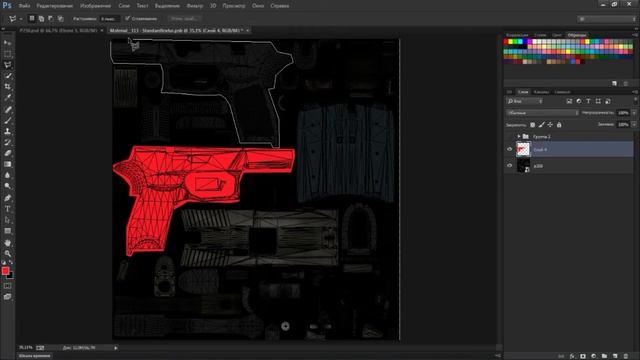Open the Файл menu
Viewport: 640px width, 360px height.
click(x=24, y=6)
